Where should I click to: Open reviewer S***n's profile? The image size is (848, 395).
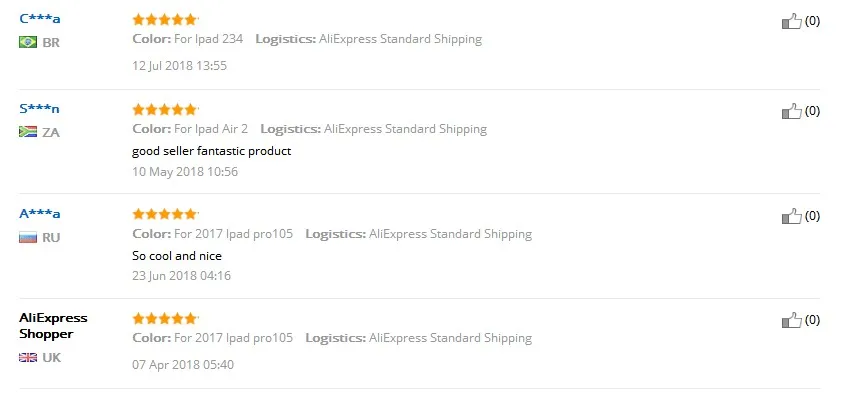pos(39,109)
